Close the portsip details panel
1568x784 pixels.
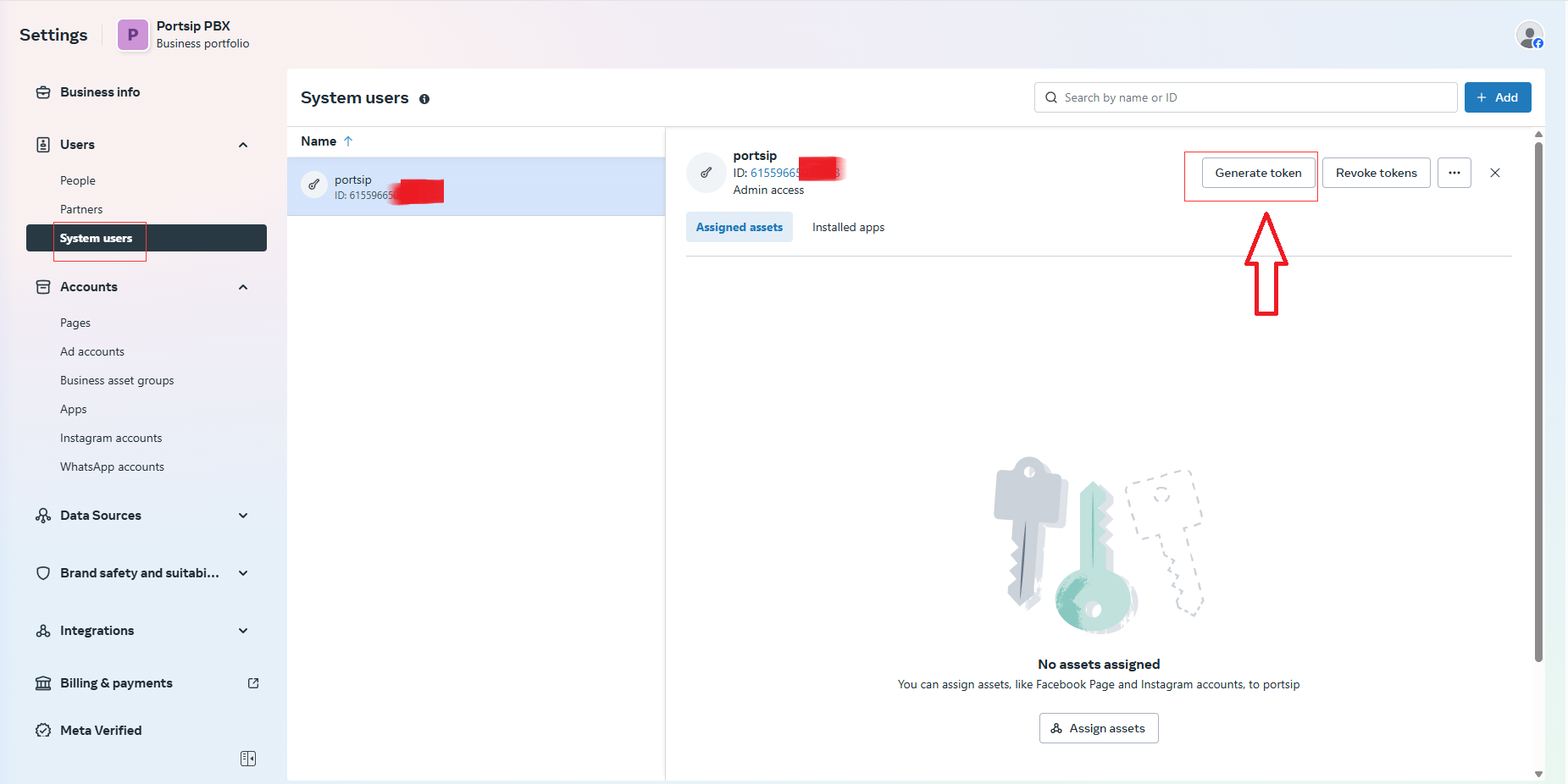tap(1495, 173)
